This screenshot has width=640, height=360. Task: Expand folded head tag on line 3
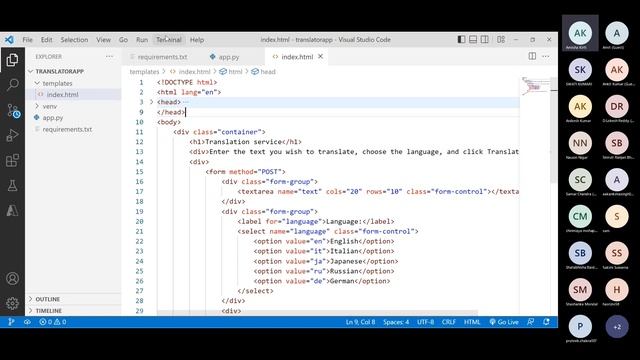click(x=151, y=102)
